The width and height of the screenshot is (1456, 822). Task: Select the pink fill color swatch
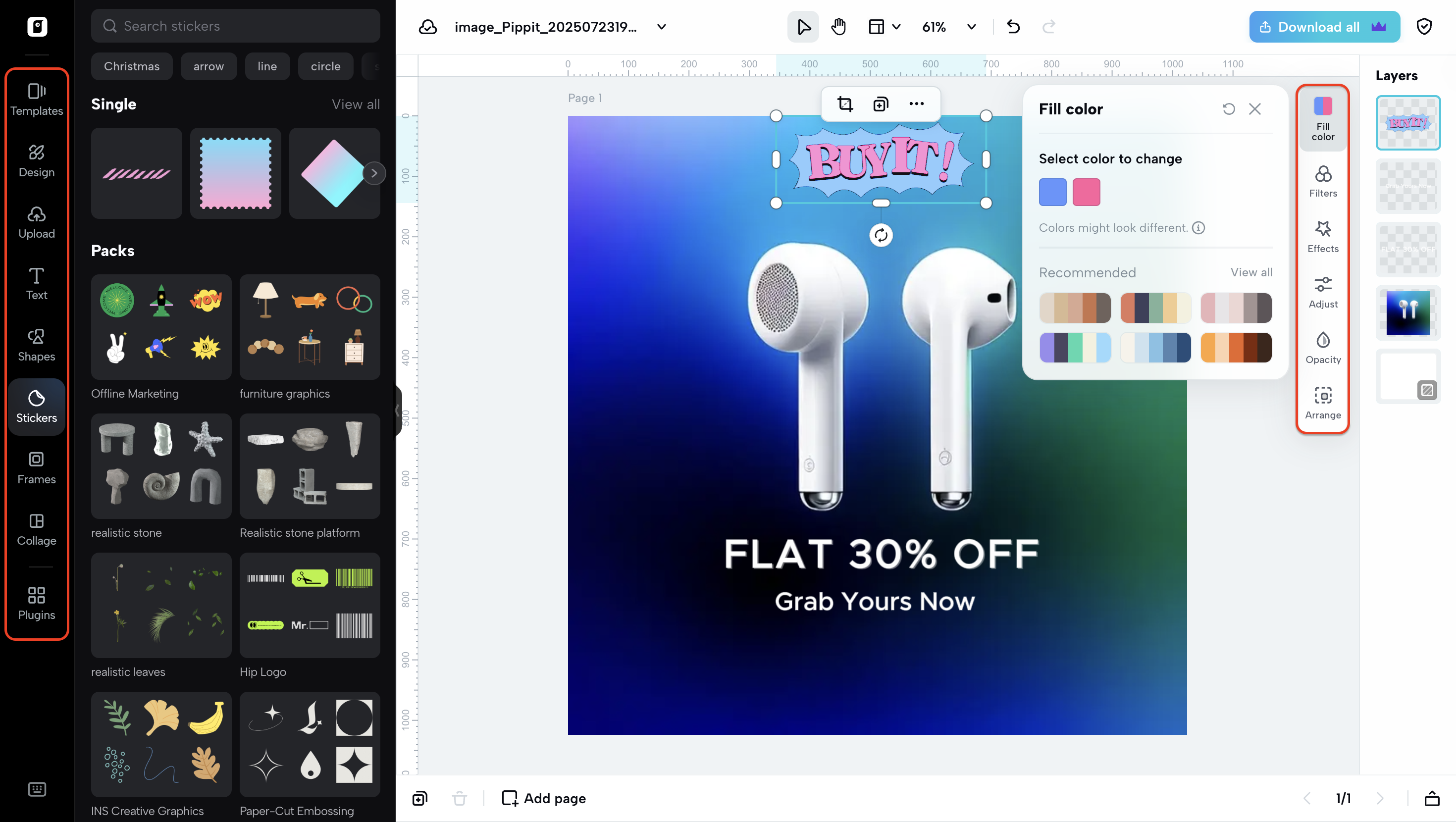coord(1086,192)
